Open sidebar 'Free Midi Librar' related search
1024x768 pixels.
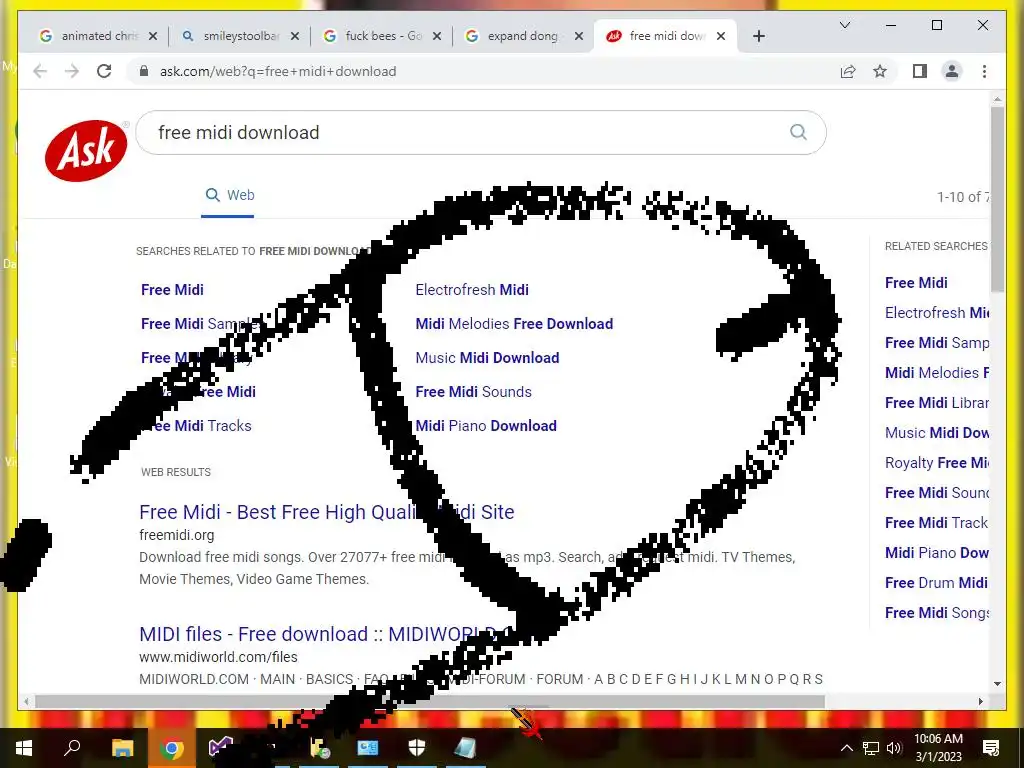pyautogui.click(x=936, y=403)
